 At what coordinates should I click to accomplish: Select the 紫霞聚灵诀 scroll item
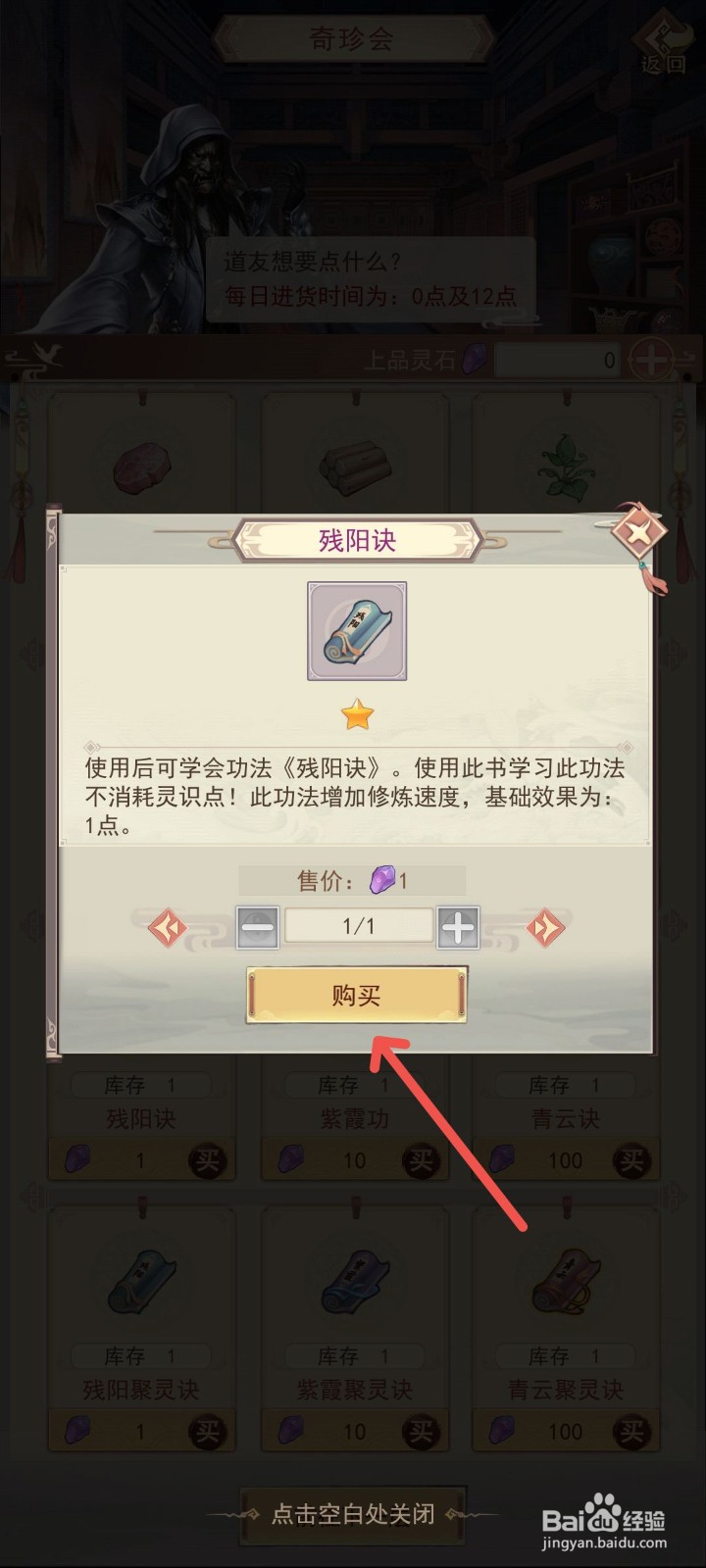coord(354,1278)
